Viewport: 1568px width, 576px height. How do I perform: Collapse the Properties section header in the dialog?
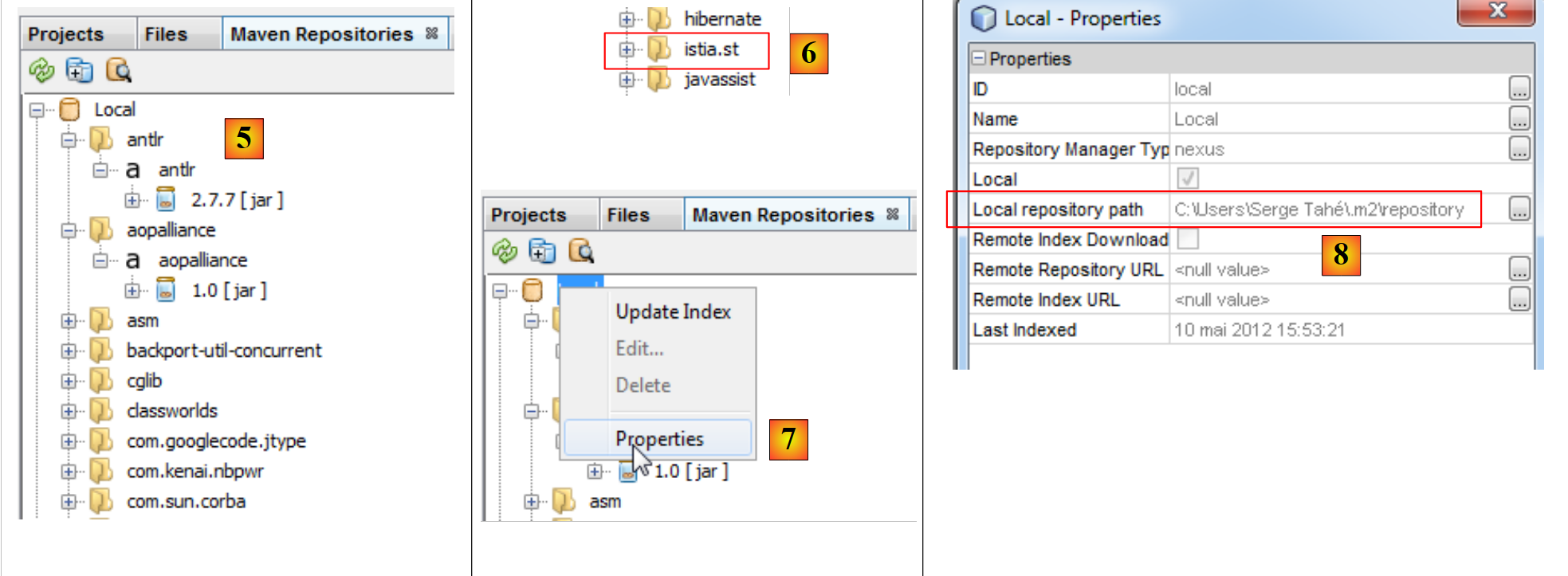pyautogui.click(x=978, y=58)
